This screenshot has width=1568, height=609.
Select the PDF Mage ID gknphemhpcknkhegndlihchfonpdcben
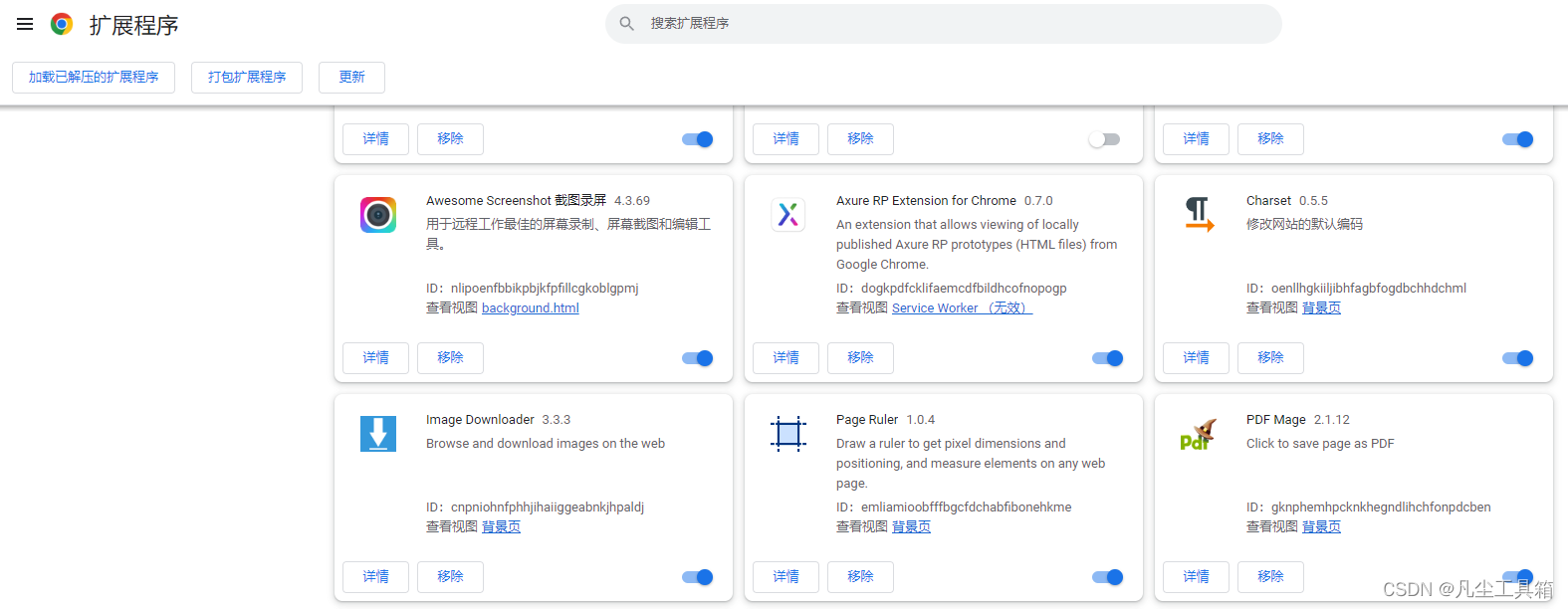pyautogui.click(x=1381, y=507)
